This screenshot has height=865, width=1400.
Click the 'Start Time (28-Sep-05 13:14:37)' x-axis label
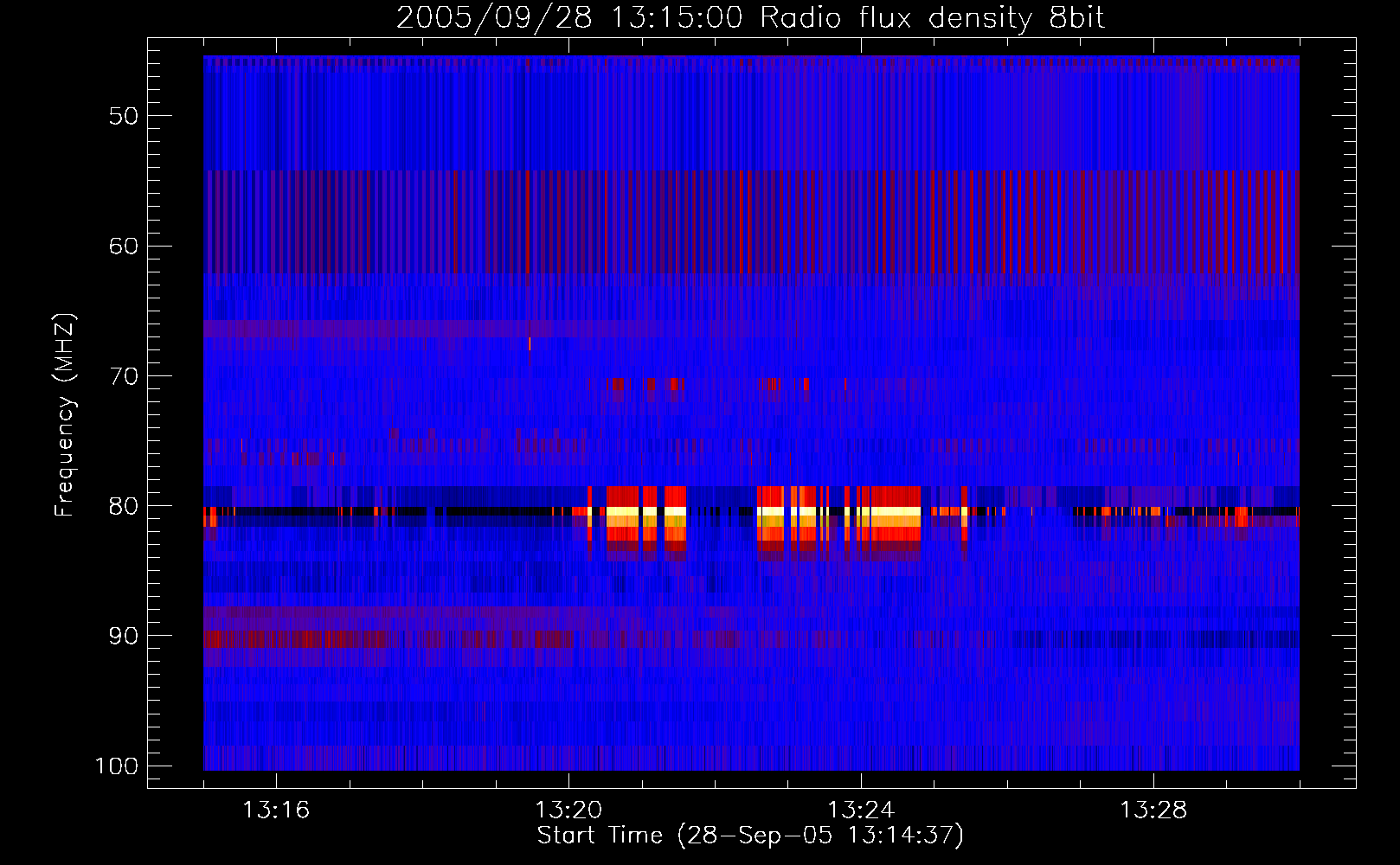click(750, 836)
